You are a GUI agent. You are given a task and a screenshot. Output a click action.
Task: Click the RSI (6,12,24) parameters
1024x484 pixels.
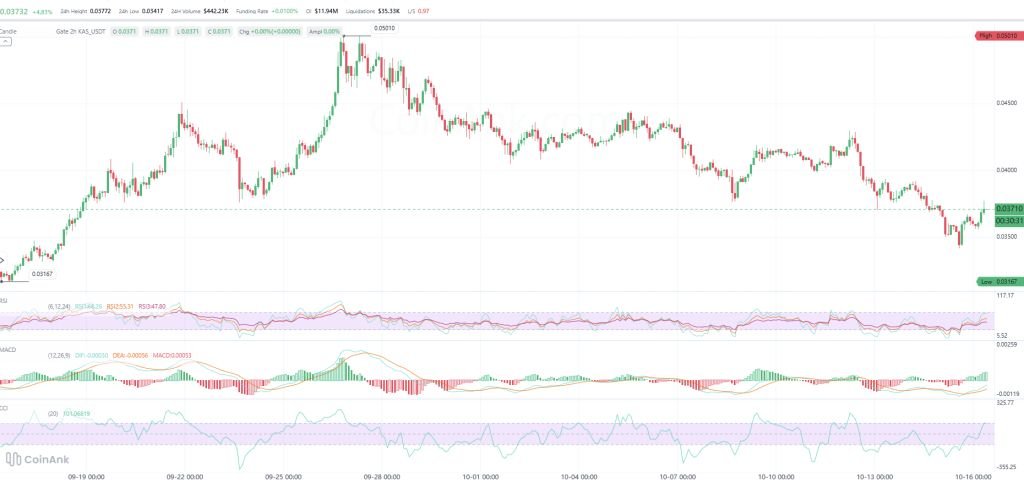pos(59,306)
